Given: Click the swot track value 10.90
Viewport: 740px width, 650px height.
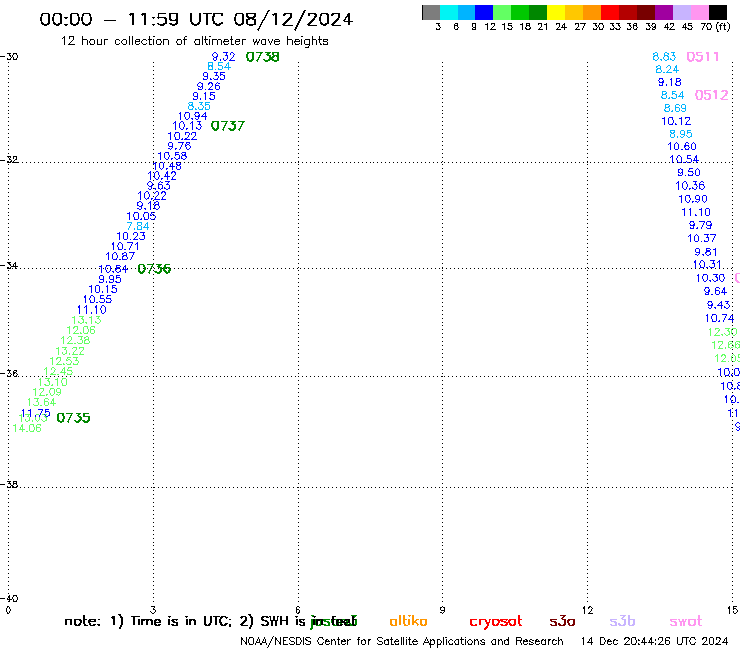Looking at the screenshot, I should click(693, 199).
